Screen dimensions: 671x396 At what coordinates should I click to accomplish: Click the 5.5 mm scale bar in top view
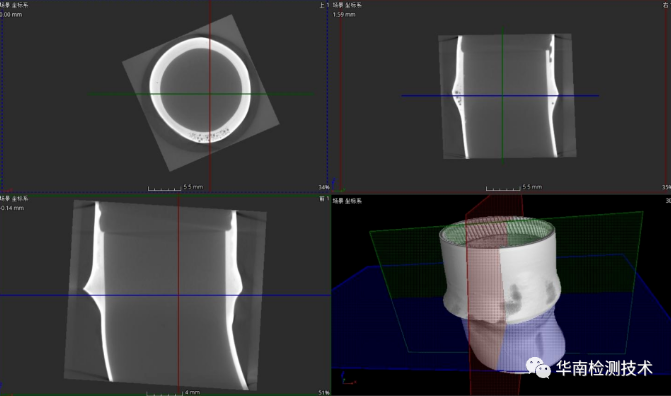(x=175, y=188)
